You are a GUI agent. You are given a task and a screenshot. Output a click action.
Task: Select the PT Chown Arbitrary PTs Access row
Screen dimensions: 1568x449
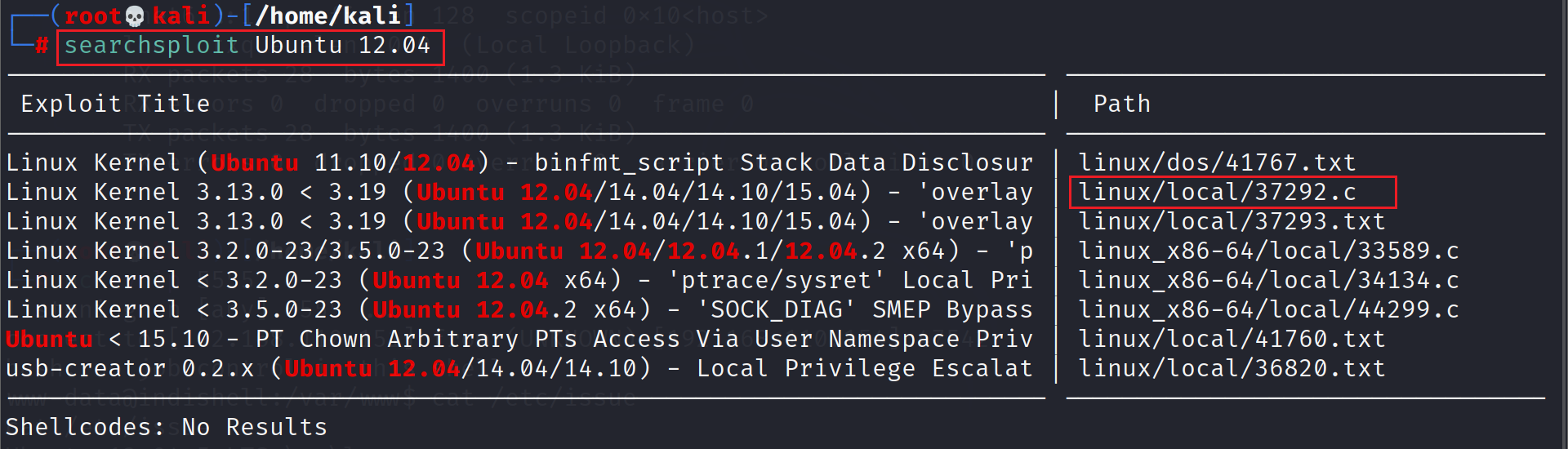[519, 339]
